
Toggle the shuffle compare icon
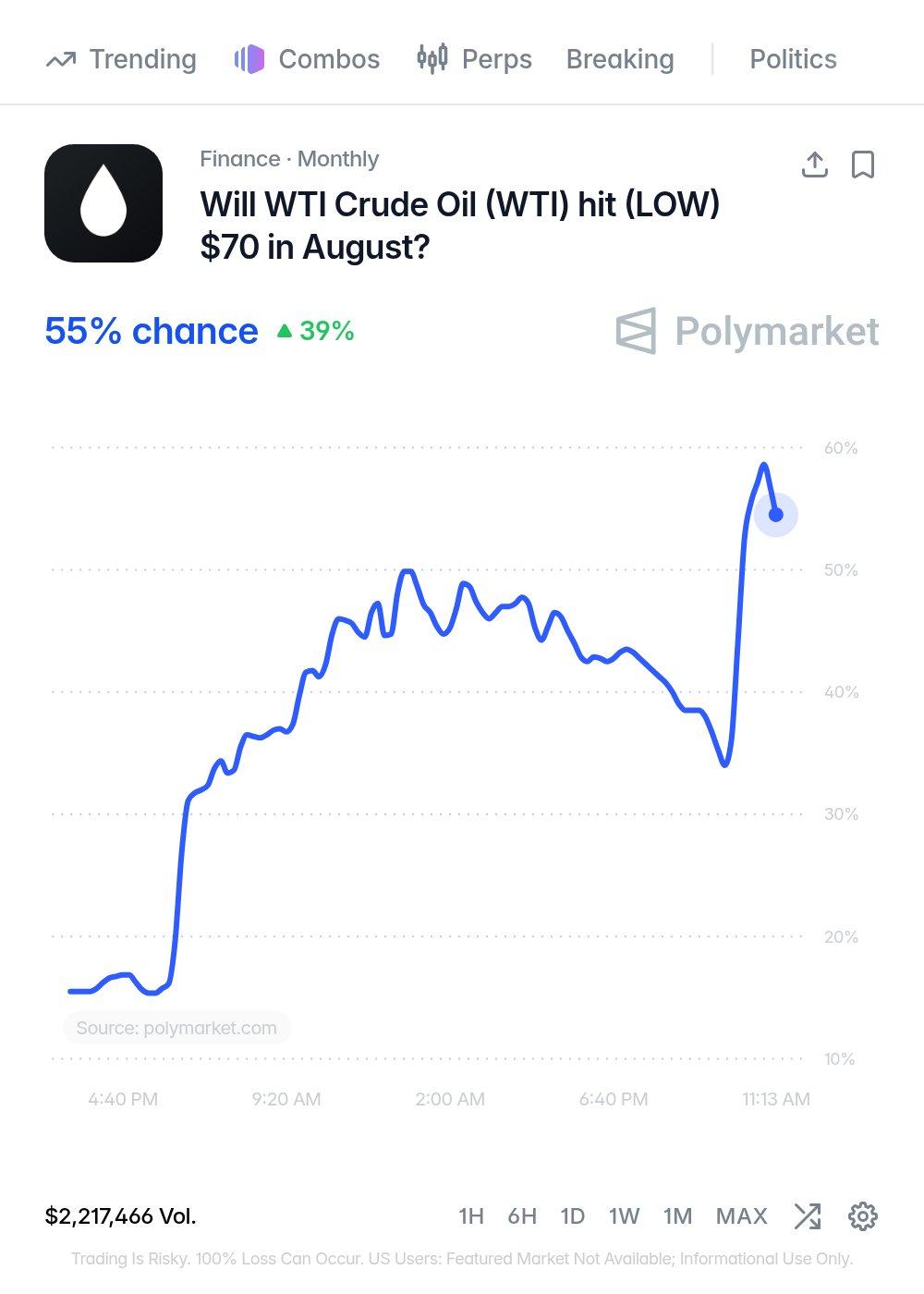808,1216
